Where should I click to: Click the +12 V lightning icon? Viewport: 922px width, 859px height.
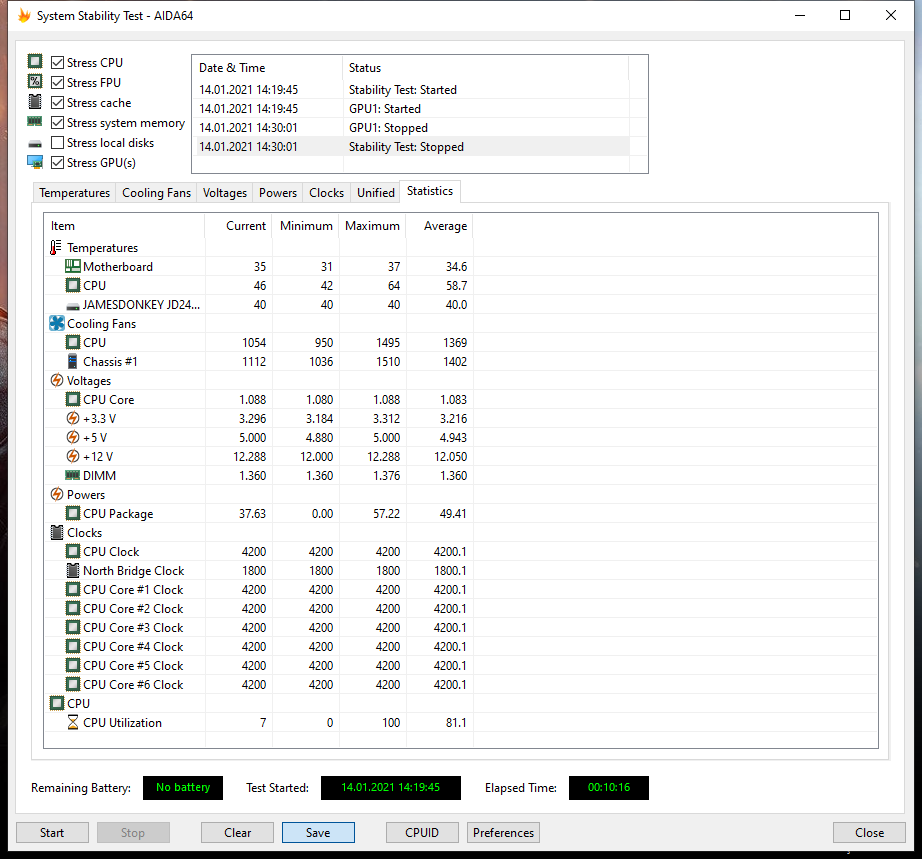(72, 456)
